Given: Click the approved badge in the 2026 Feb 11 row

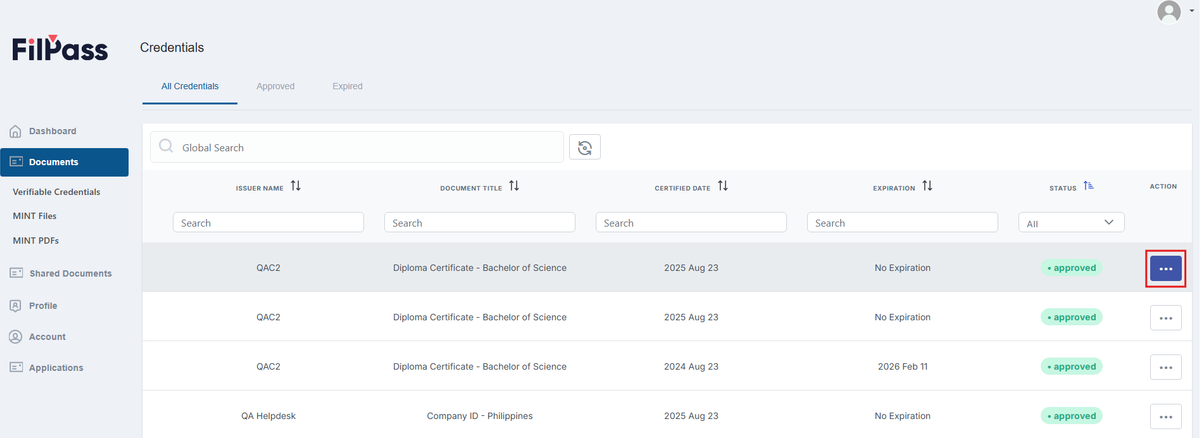Looking at the screenshot, I should [1071, 367].
